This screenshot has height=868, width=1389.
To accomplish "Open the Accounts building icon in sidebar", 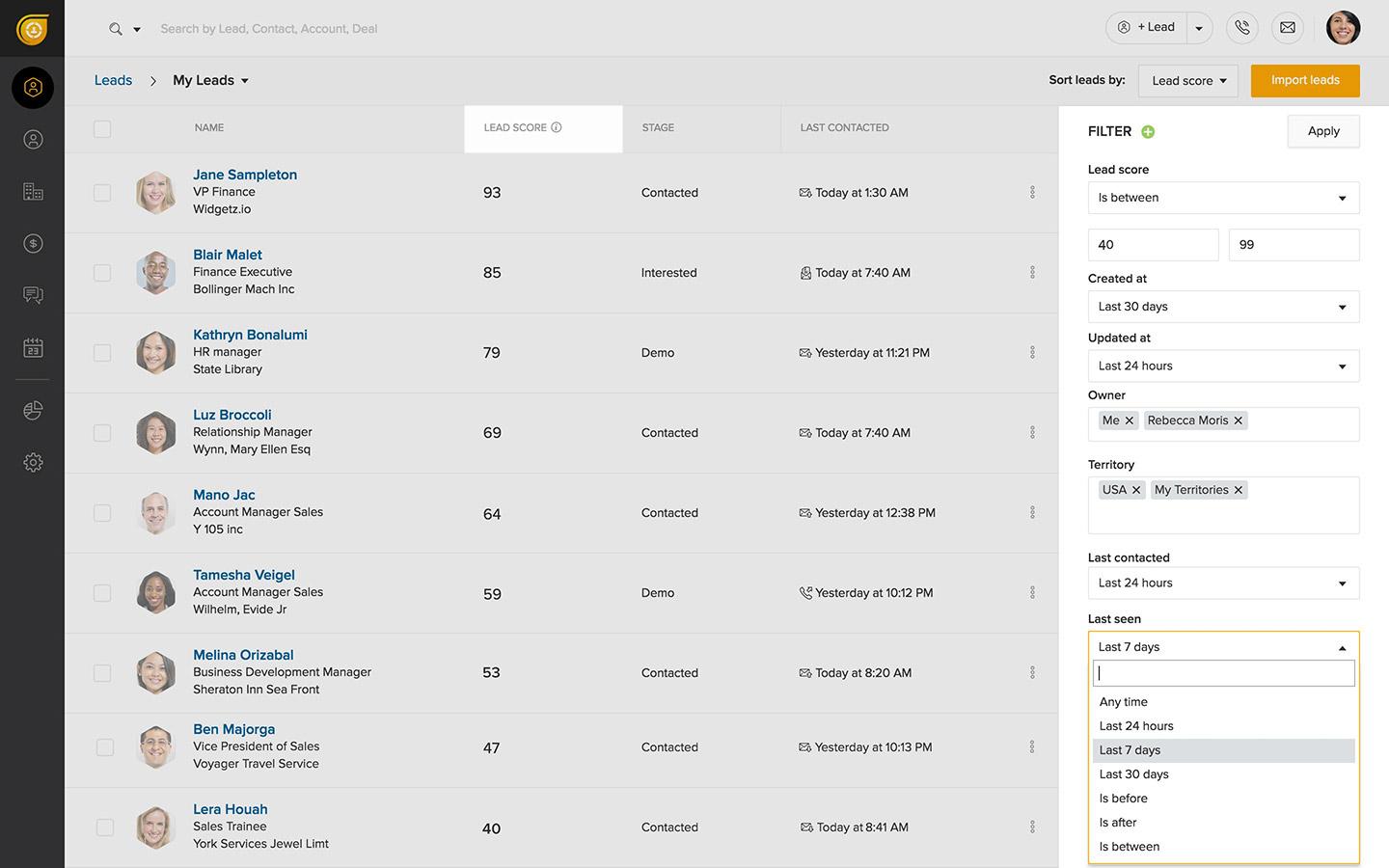I will click(x=33, y=192).
